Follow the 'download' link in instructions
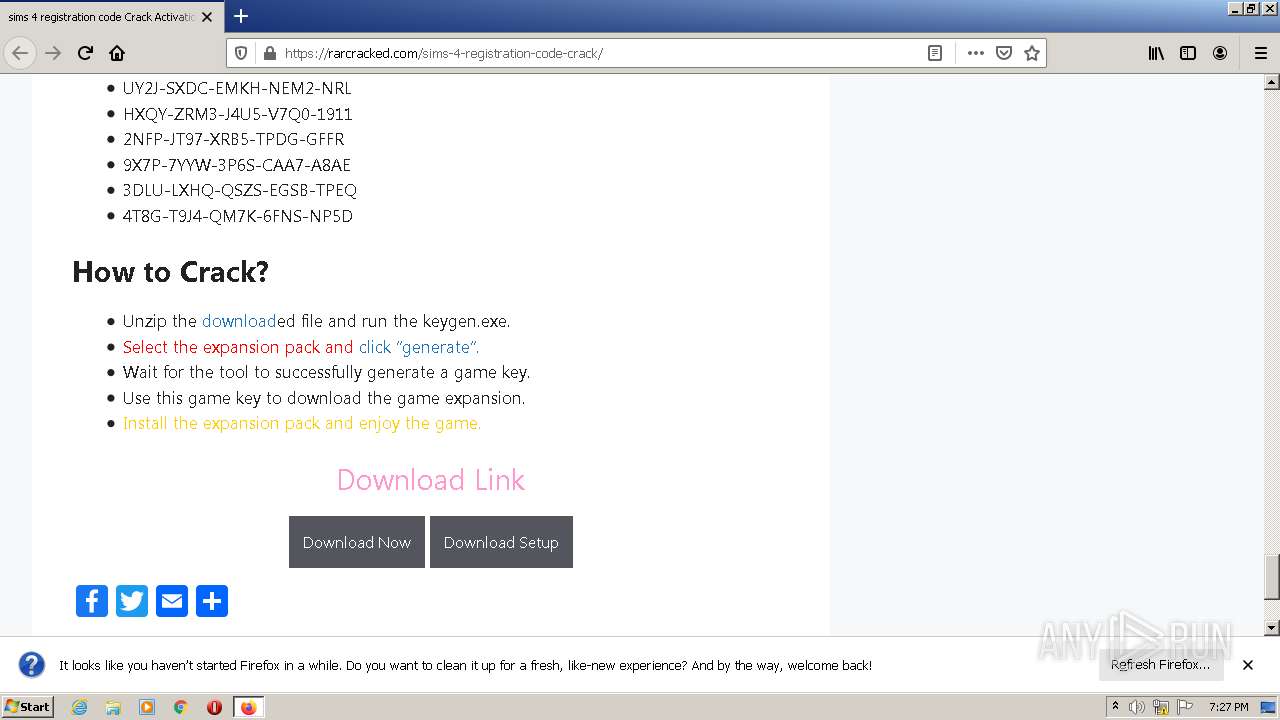The height and width of the screenshot is (720, 1280). click(x=239, y=321)
